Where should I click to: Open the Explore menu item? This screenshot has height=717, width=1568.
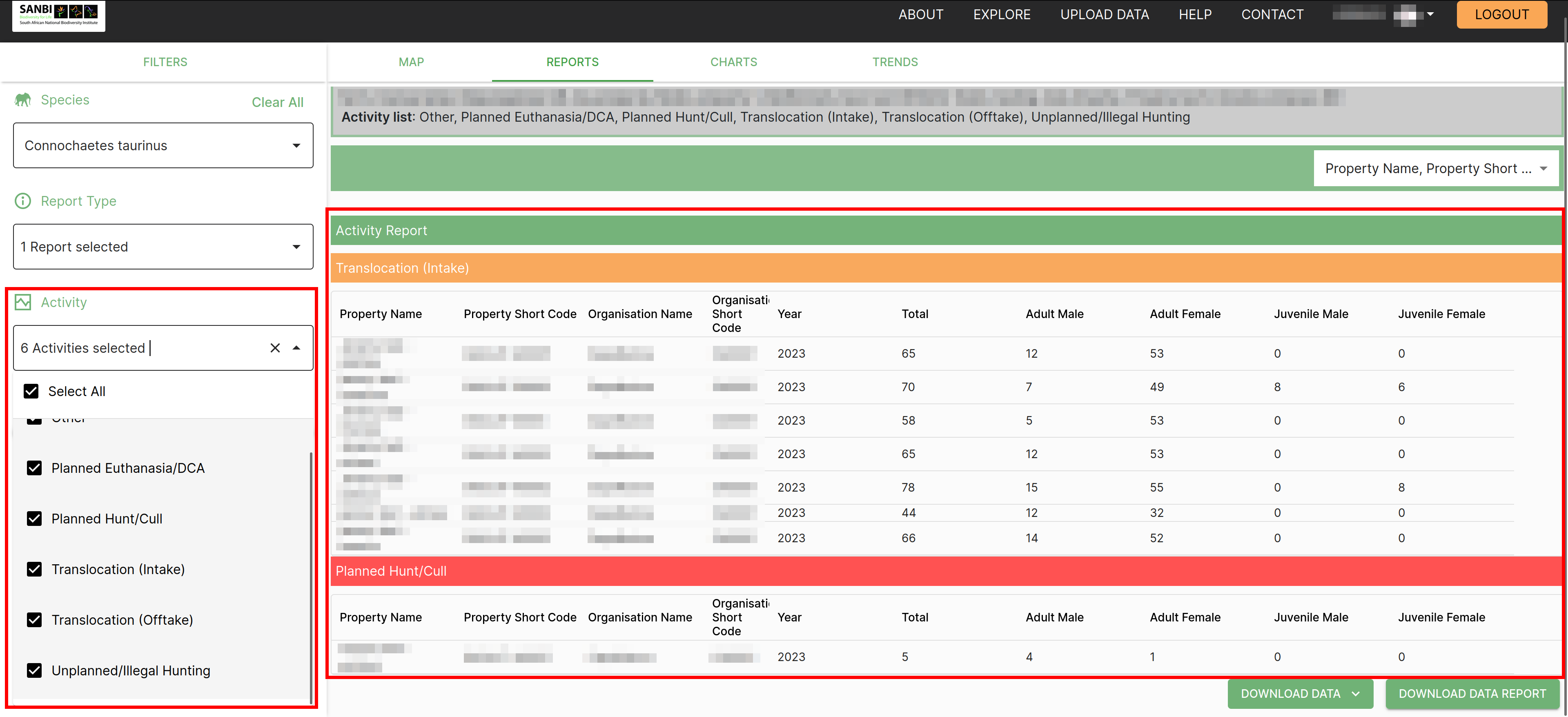1002,15
